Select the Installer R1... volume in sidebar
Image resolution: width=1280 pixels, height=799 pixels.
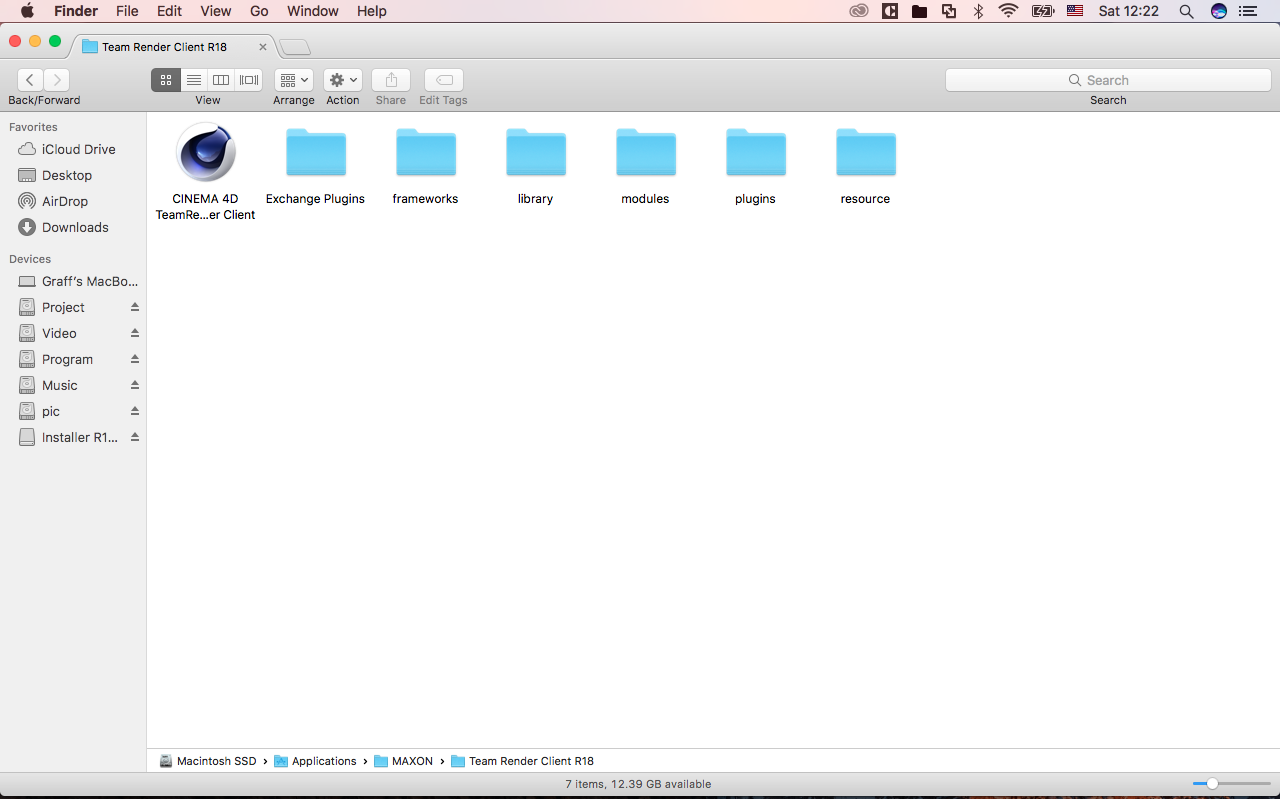tap(70, 437)
